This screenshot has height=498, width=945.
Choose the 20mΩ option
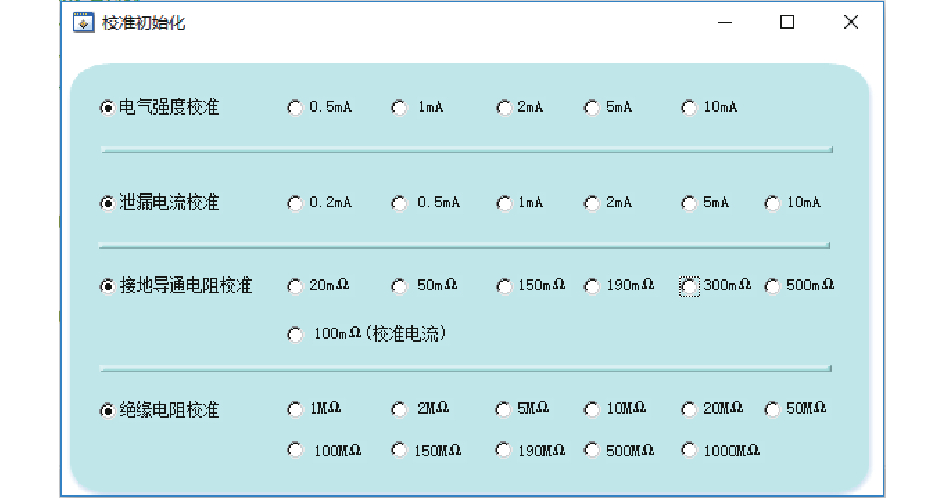tap(295, 286)
